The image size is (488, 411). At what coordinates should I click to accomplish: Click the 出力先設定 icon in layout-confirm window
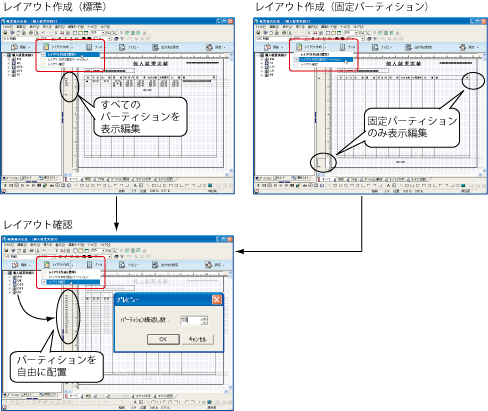[155, 265]
